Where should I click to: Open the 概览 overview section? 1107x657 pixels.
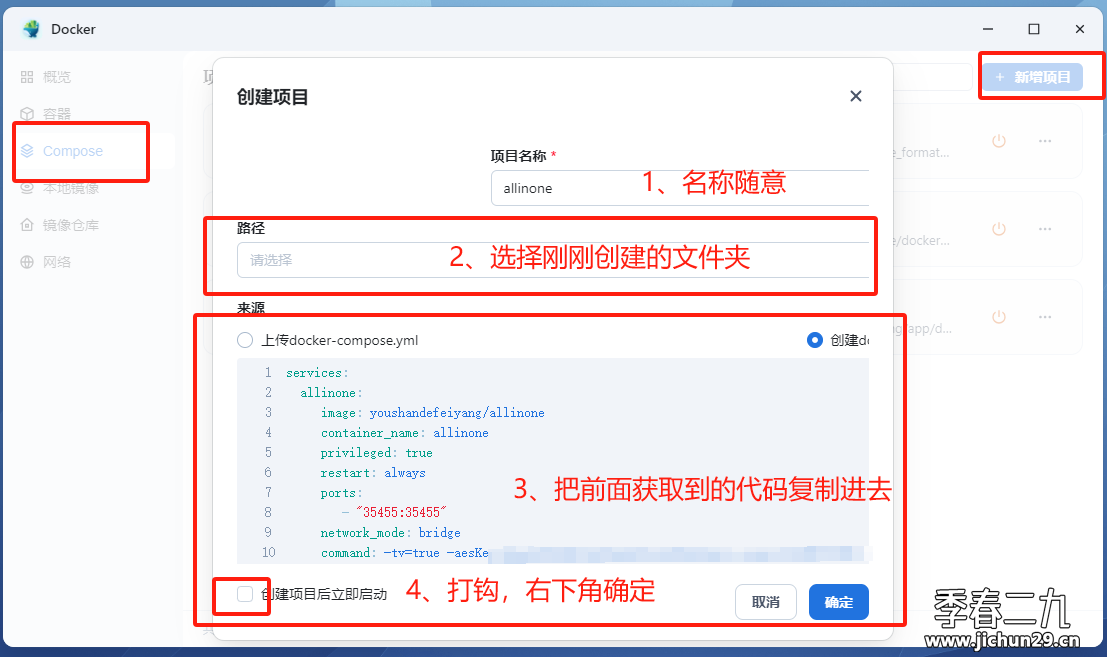(x=46, y=77)
